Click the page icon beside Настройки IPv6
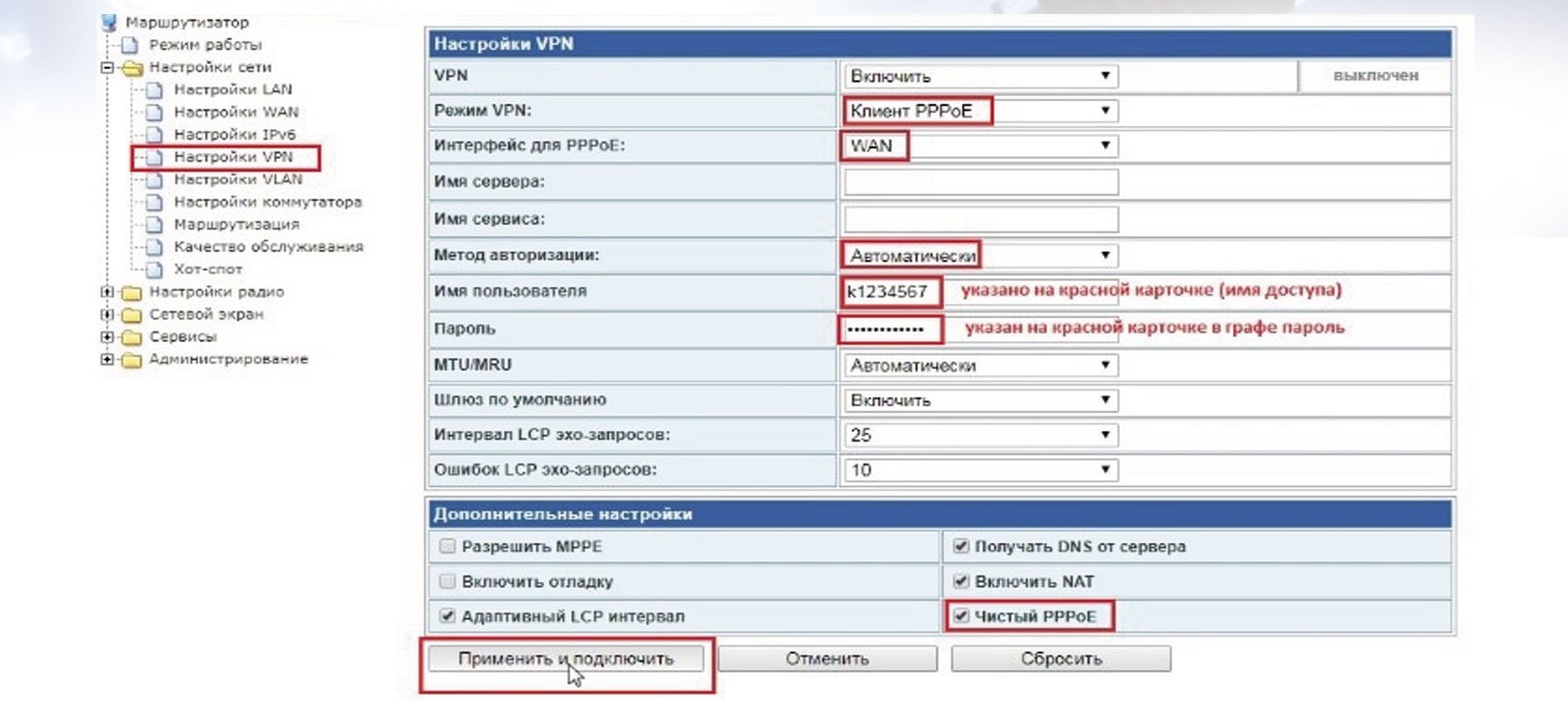This screenshot has height=715, width=1568. (155, 135)
